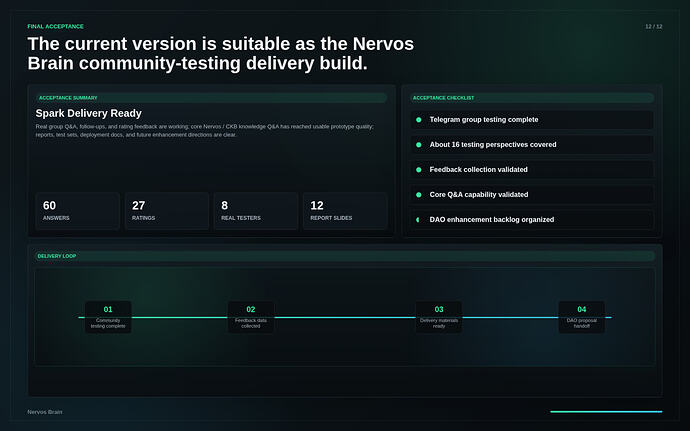Click the Acceptance Checklist header label
The height and width of the screenshot is (431, 690).
coord(443,98)
